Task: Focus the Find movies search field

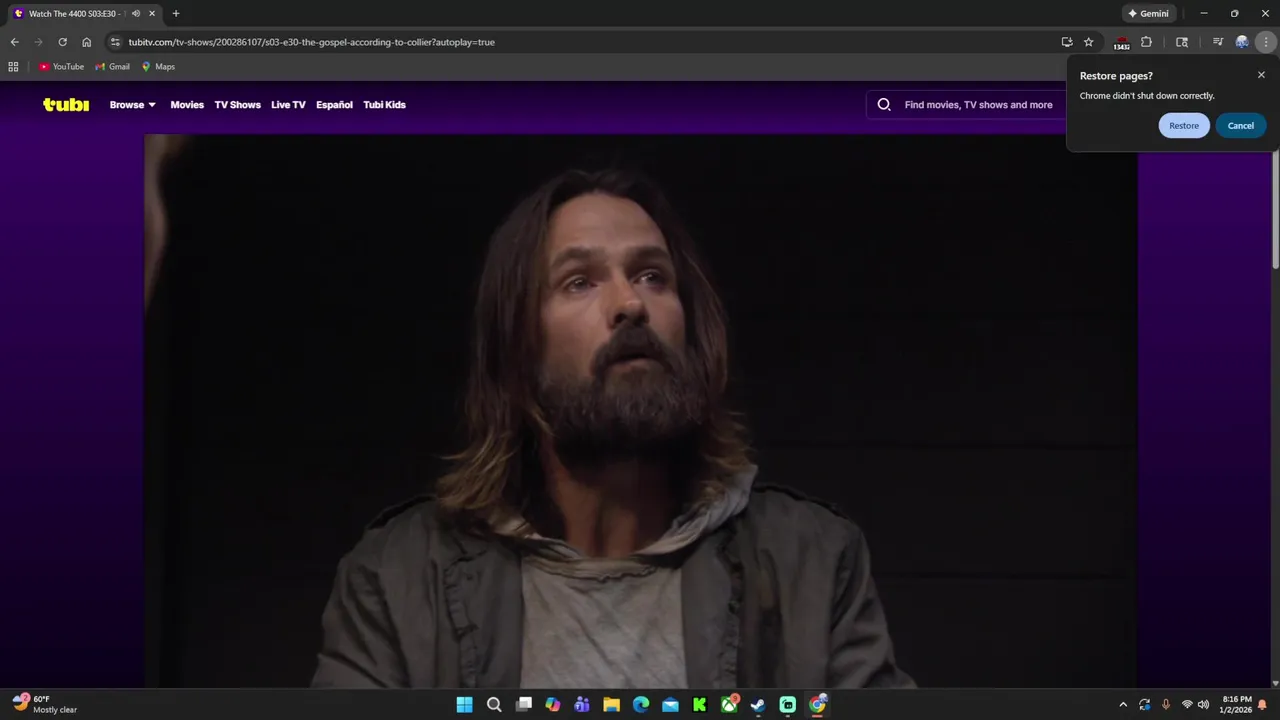Action: tap(978, 105)
